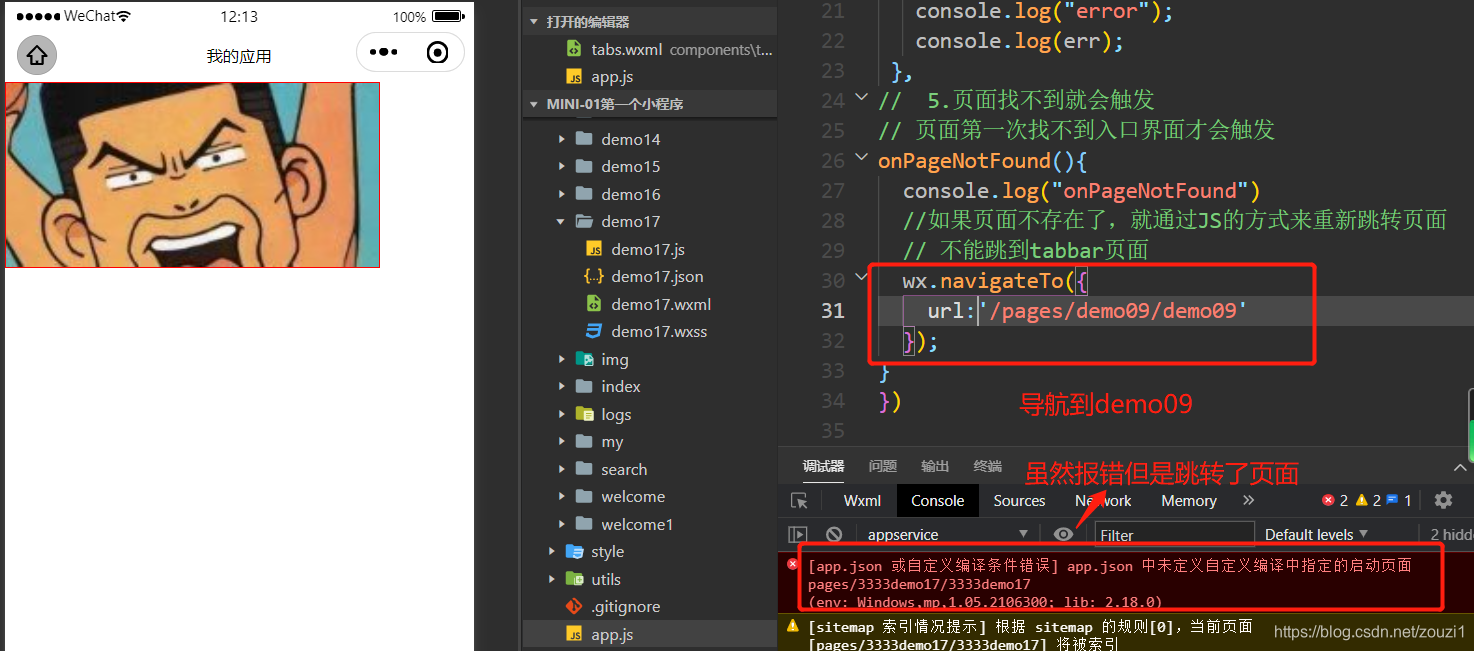The height and width of the screenshot is (651, 1474).
Task: Open the Console devtools tab
Action: tap(937, 501)
